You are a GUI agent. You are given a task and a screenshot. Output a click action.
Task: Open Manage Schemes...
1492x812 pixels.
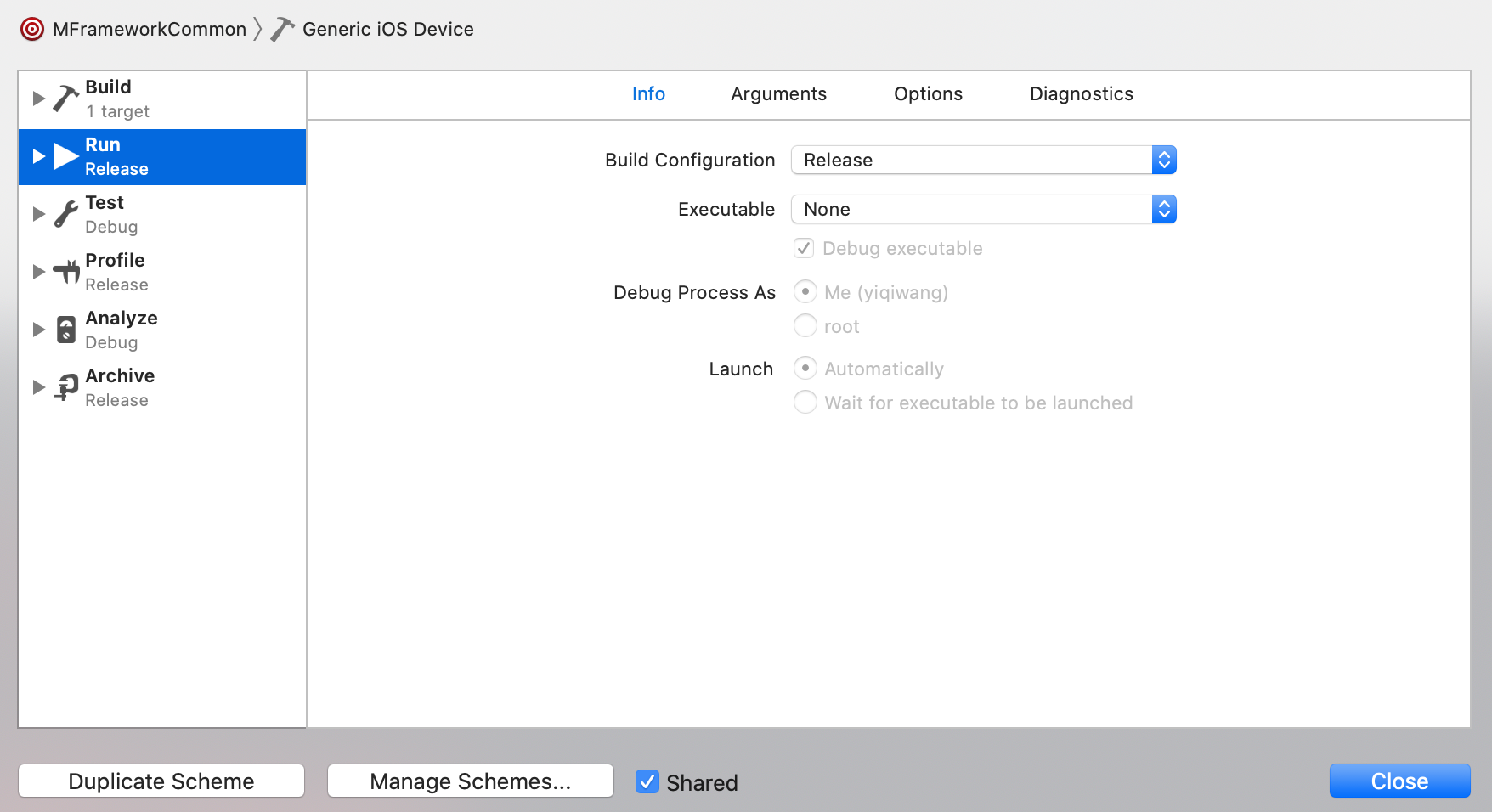point(471,781)
